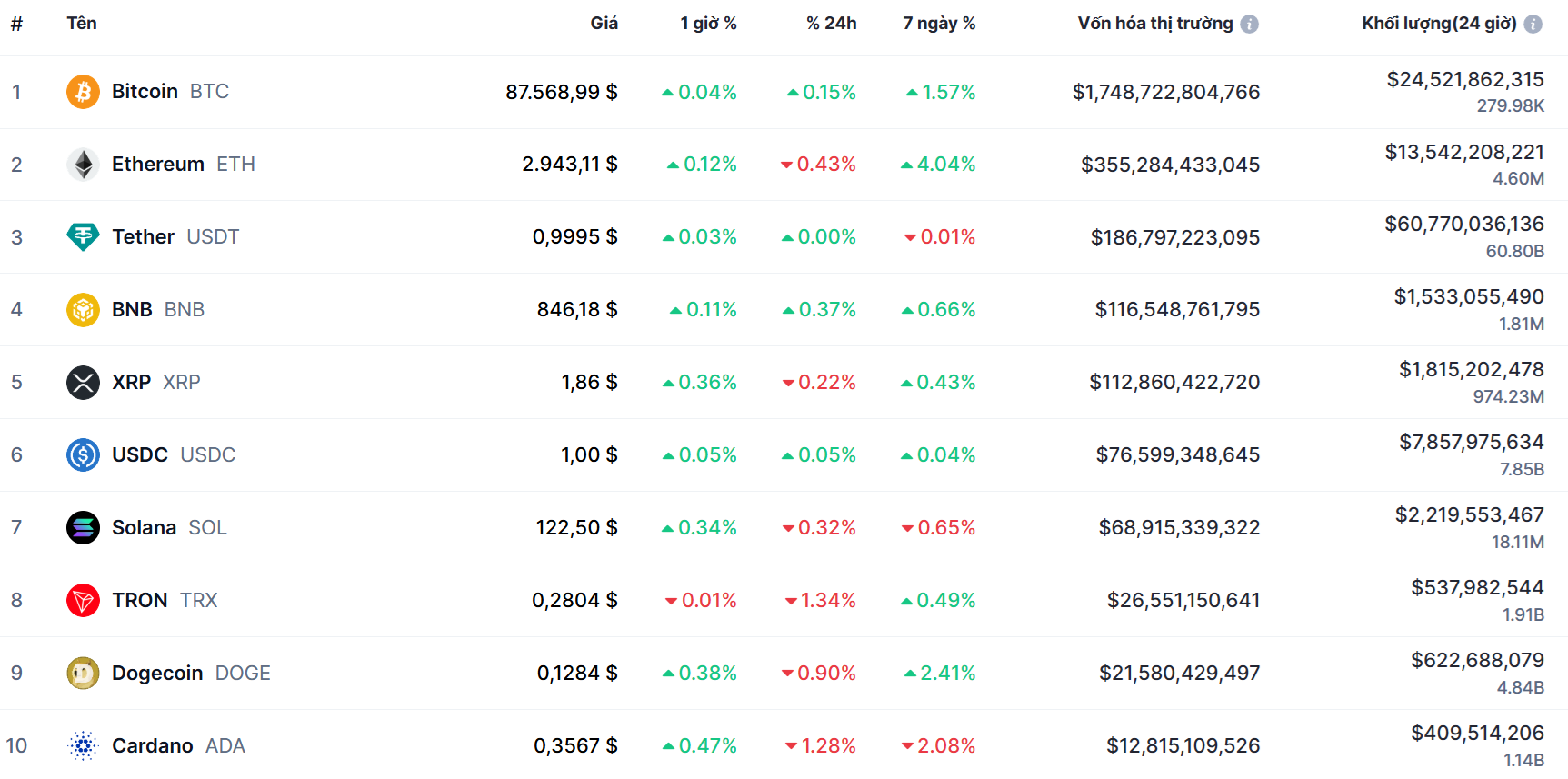Click the Solana logo icon
Image resolution: width=1568 pixels, height=779 pixels.
[83, 527]
